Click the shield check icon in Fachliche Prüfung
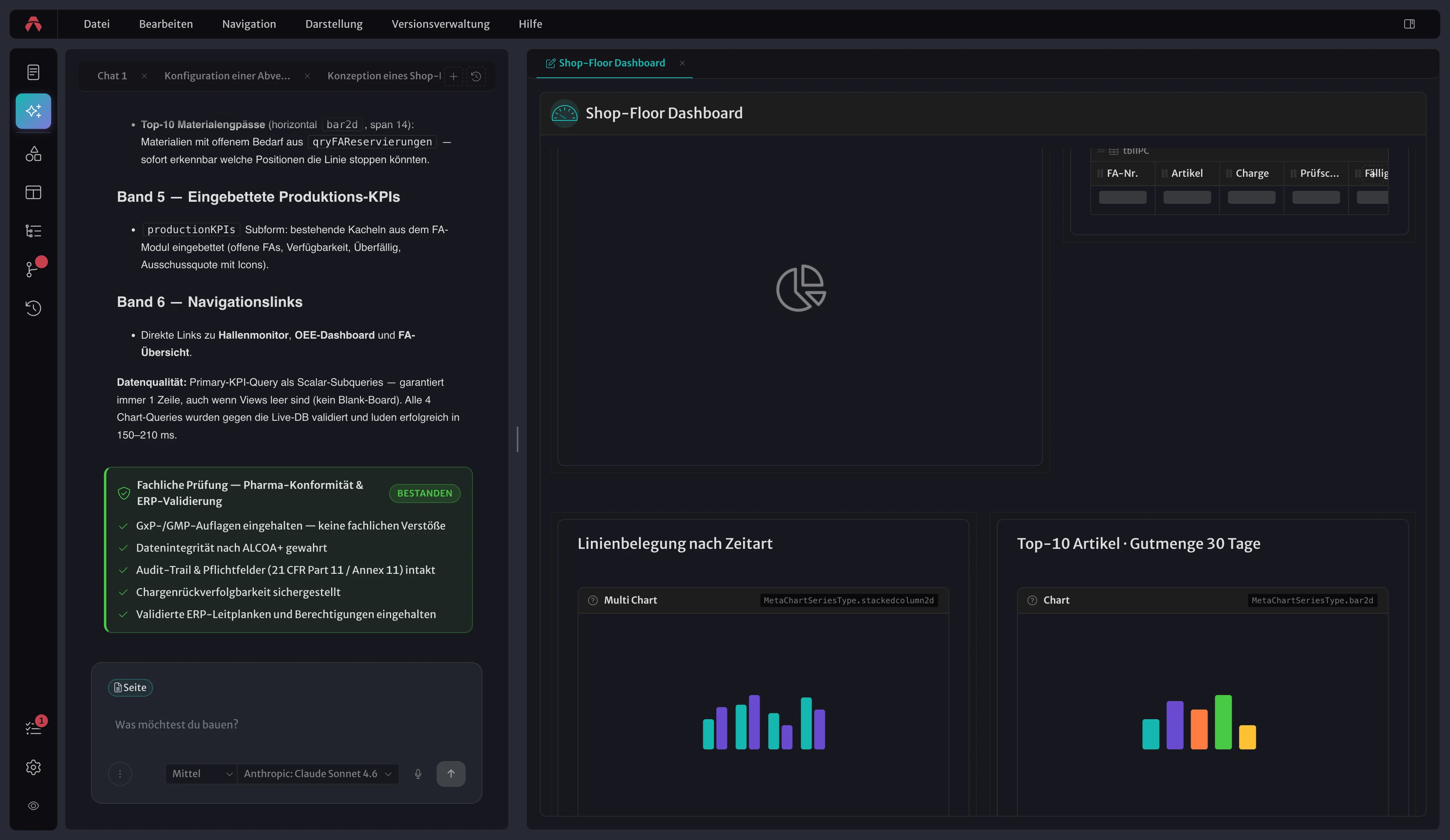The image size is (1450, 840). [x=124, y=493]
